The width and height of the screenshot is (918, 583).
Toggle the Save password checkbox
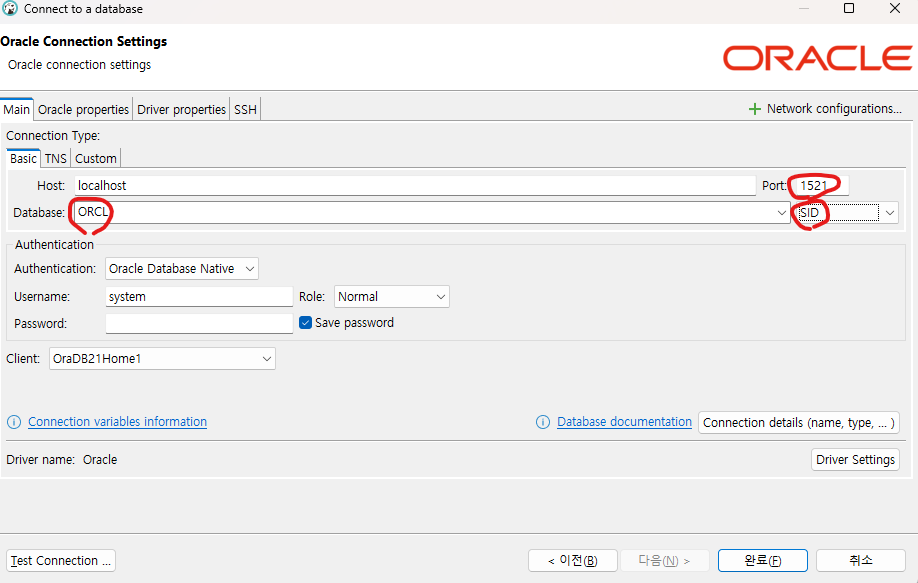(305, 323)
